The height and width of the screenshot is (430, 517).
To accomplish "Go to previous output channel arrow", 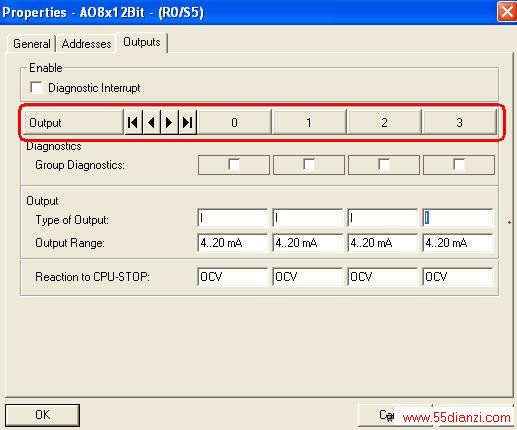I will tap(152, 122).
